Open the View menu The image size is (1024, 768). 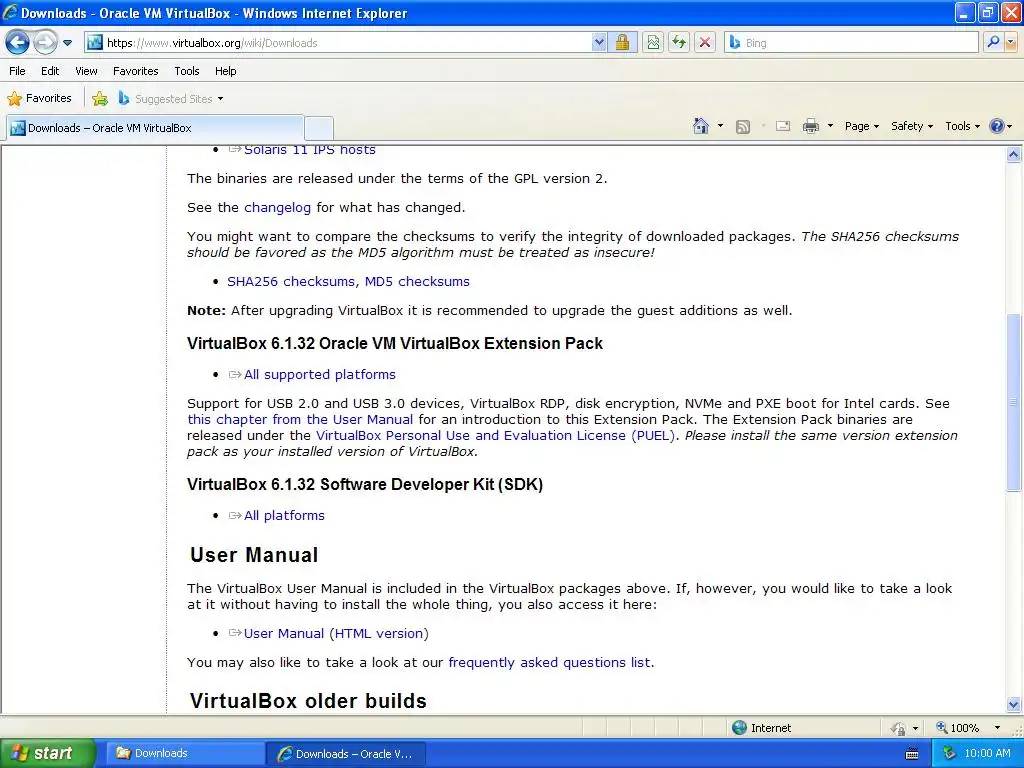(x=86, y=71)
